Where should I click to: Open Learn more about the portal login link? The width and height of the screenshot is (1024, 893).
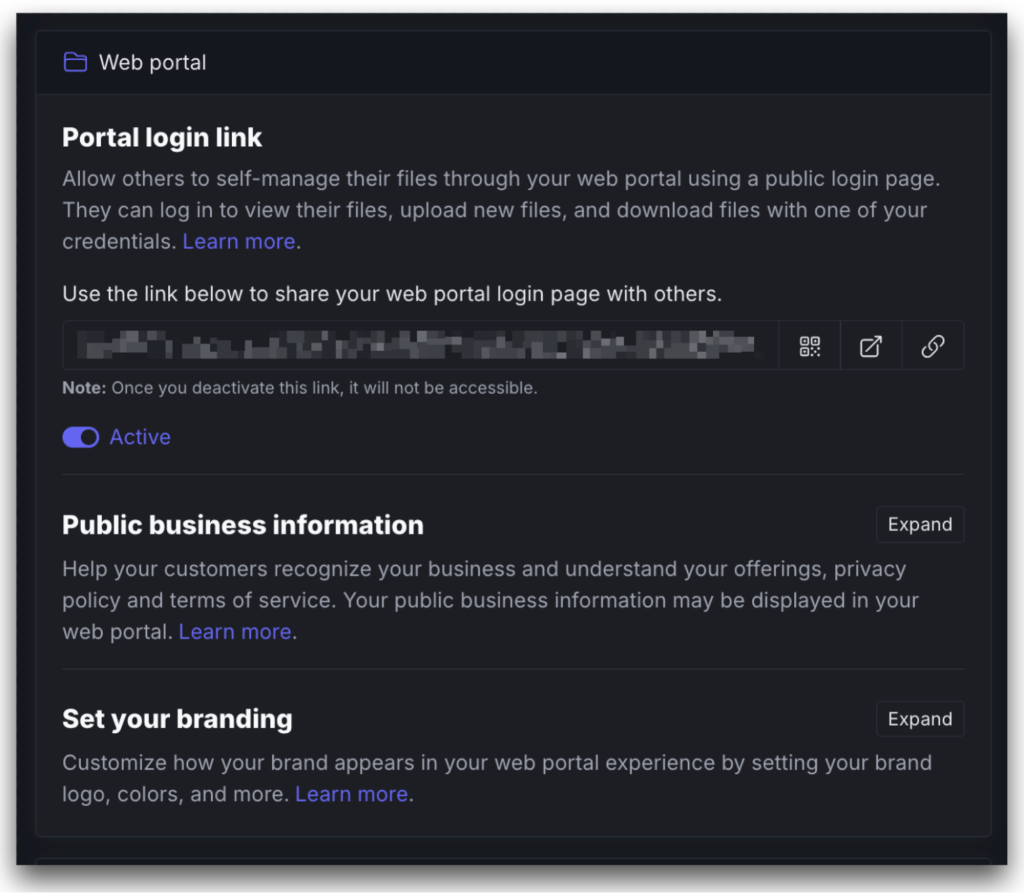click(x=239, y=241)
